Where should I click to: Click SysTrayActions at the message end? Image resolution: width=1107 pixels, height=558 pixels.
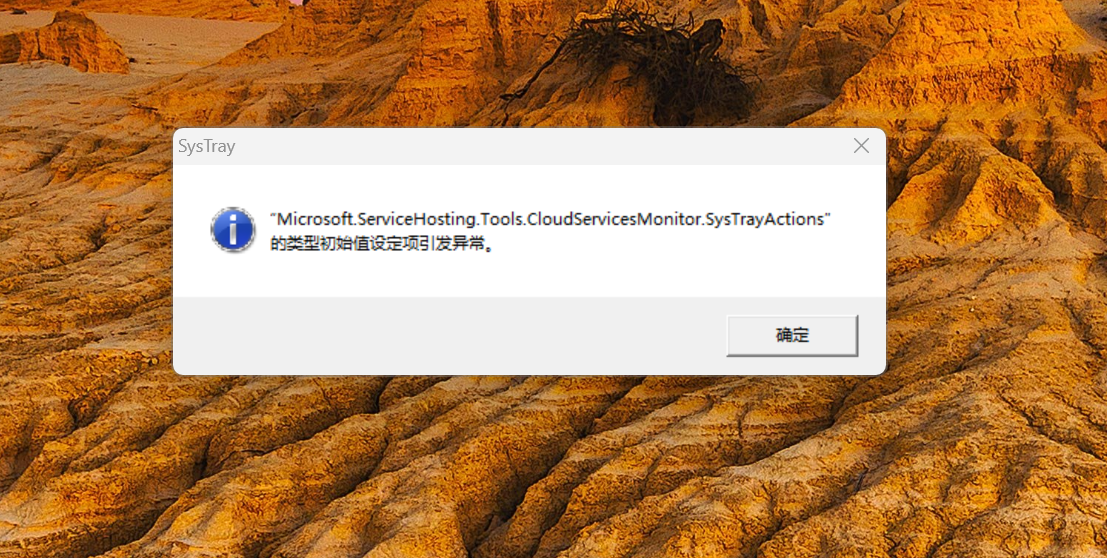[x=764, y=220]
